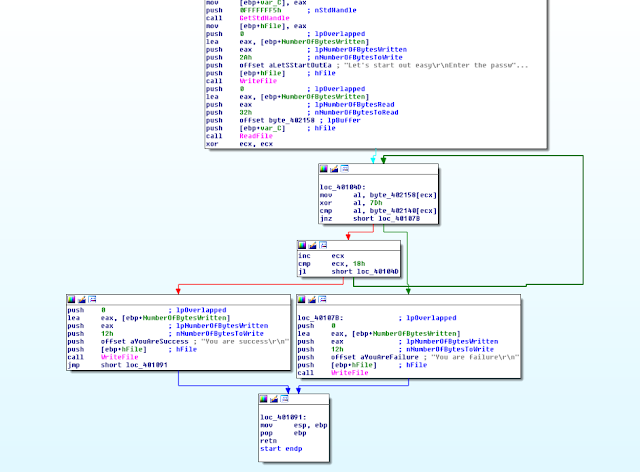Image resolution: width=640 pixels, height=472 pixels.
Task: Select WriteFile call in the success block
Action: click(x=119, y=357)
